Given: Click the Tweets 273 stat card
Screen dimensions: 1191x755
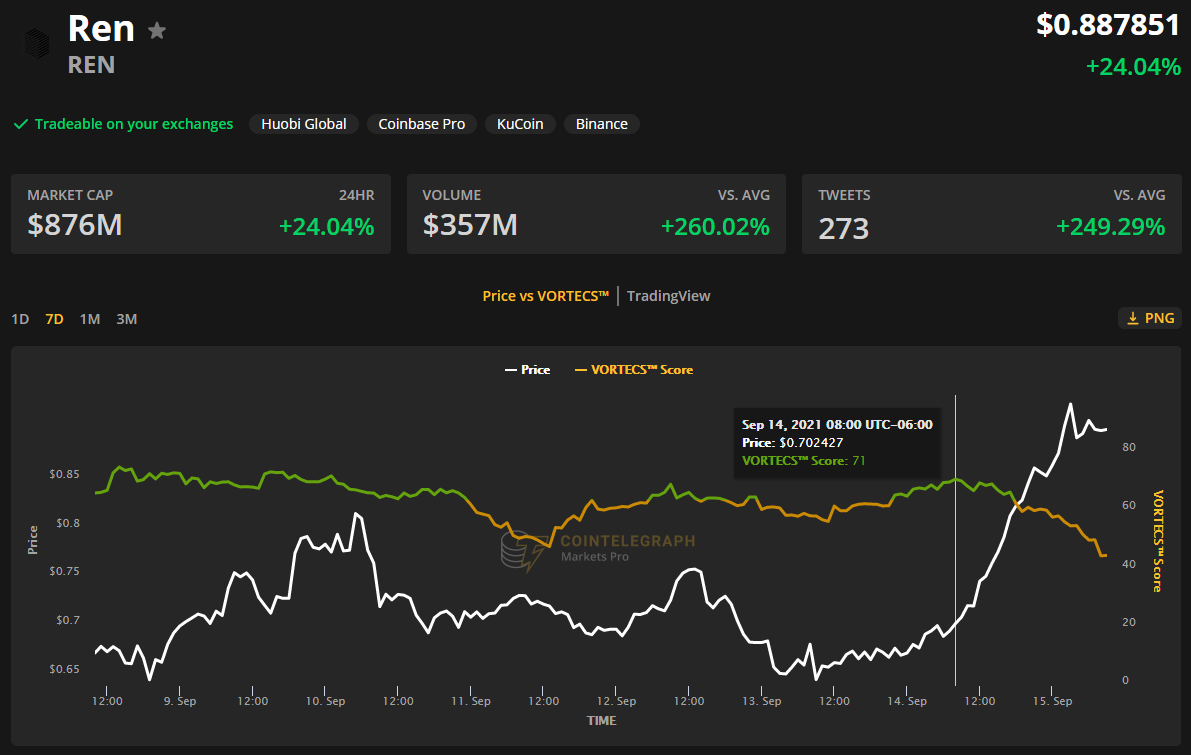Looking at the screenshot, I should [x=991, y=214].
